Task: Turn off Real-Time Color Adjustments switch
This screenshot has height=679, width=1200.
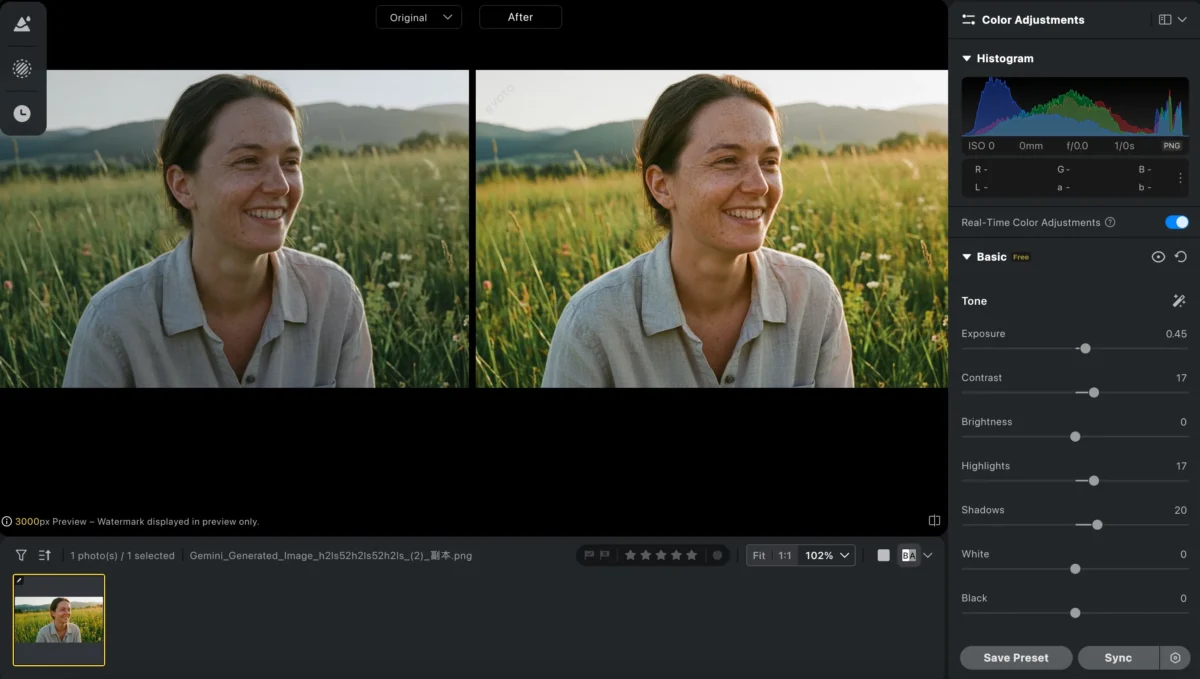Action: pyautogui.click(x=1177, y=222)
